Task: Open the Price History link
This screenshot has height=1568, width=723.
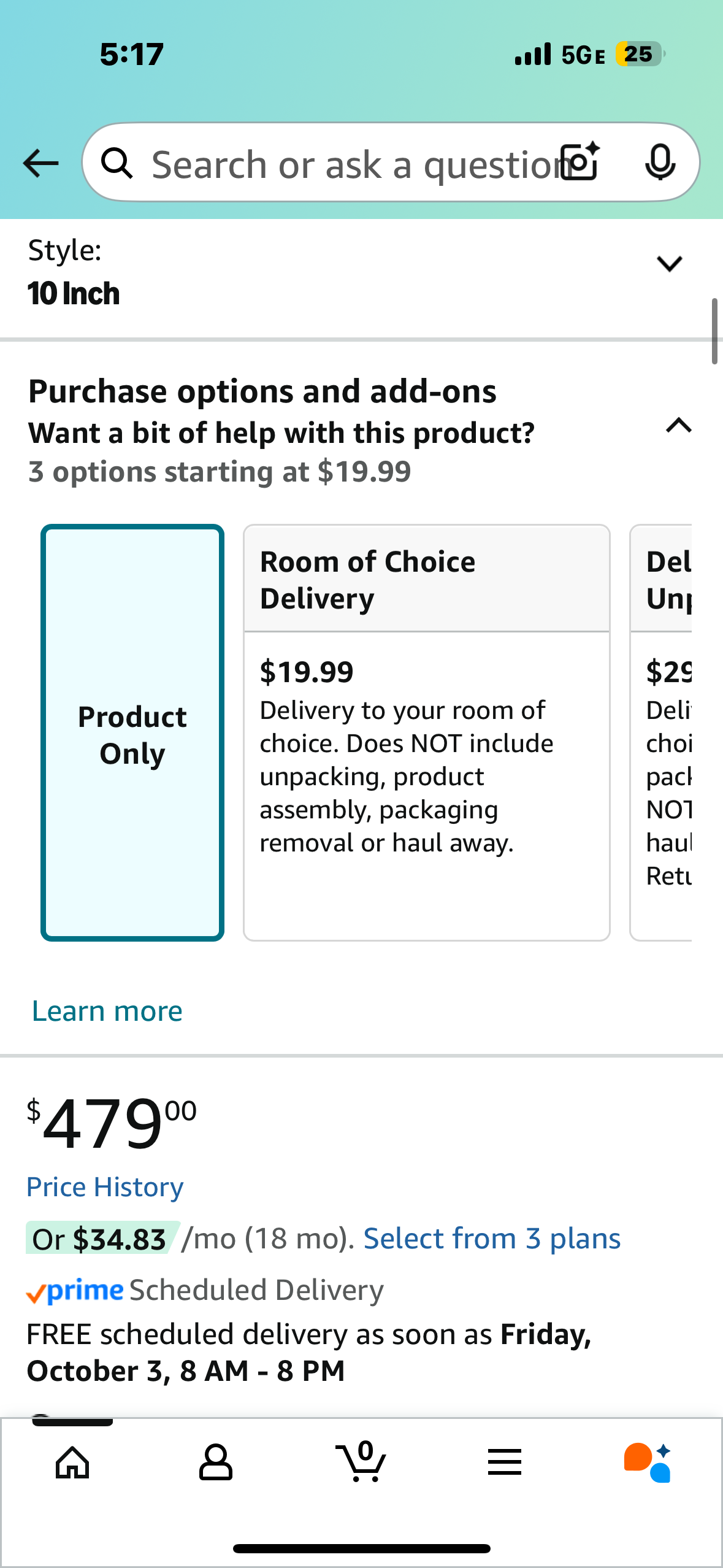Action: pyautogui.click(x=105, y=1187)
